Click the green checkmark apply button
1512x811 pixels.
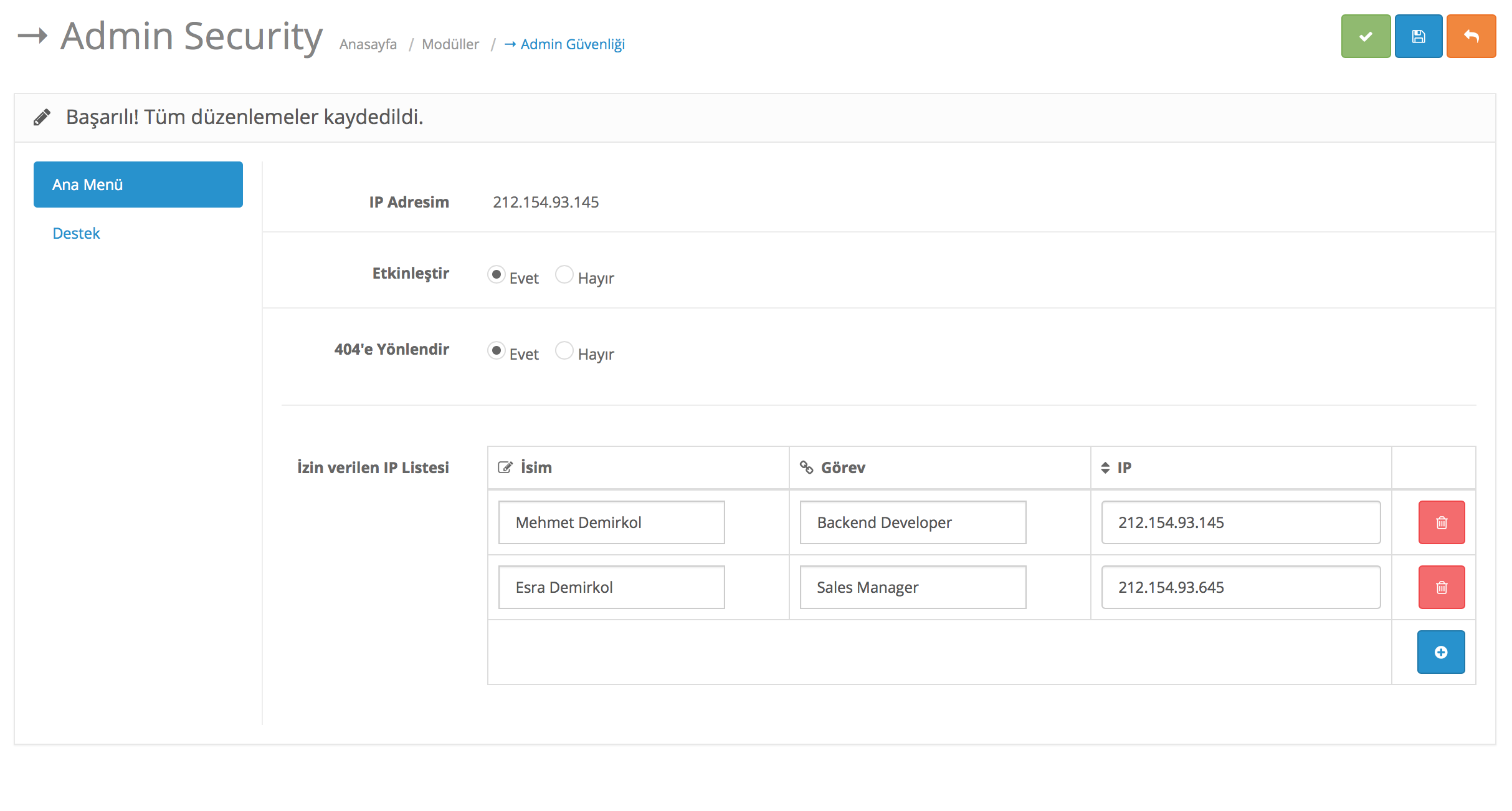[1365, 37]
